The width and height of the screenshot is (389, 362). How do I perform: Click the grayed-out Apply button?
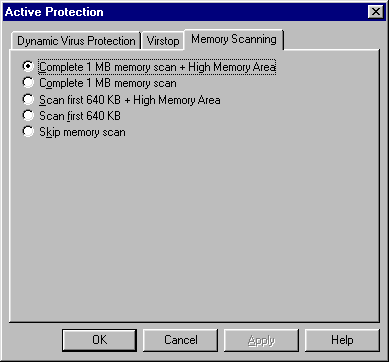click(261, 340)
